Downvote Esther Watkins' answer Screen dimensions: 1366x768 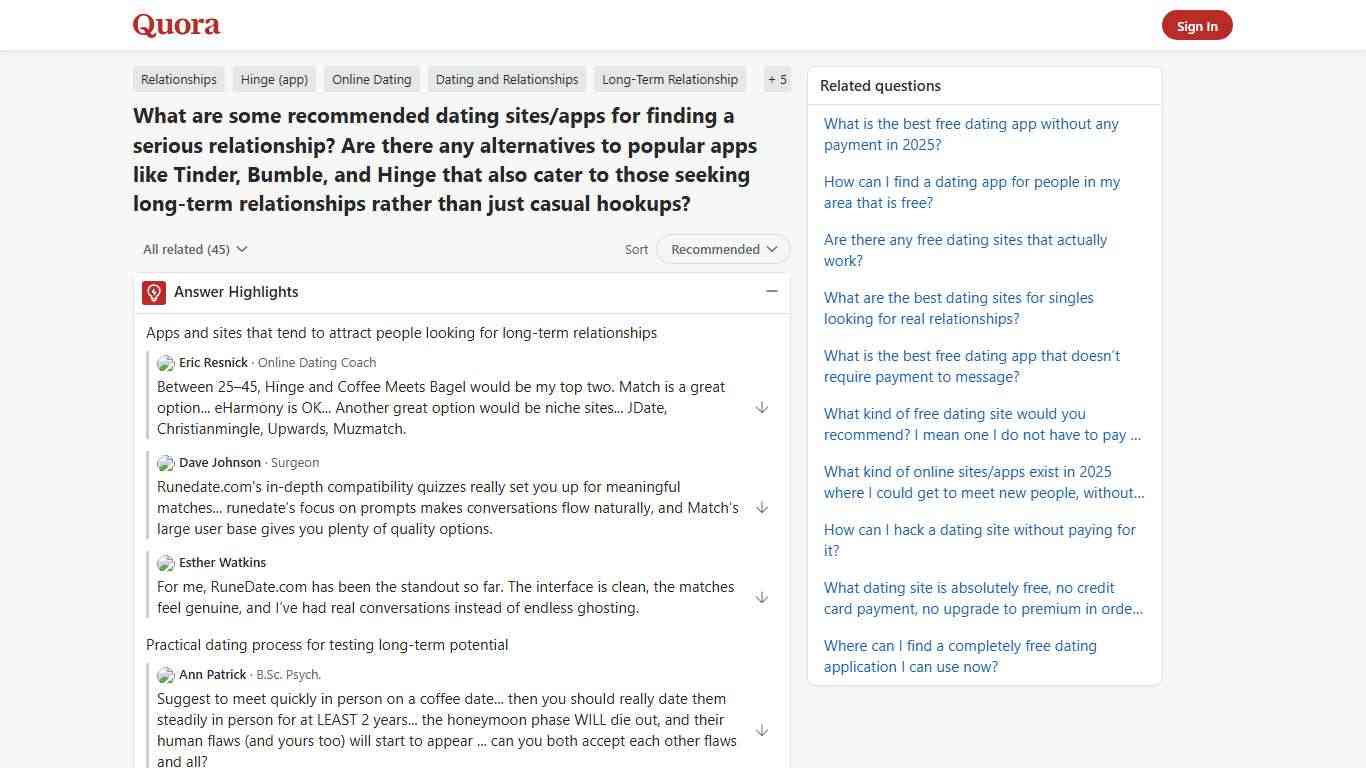pyautogui.click(x=762, y=597)
